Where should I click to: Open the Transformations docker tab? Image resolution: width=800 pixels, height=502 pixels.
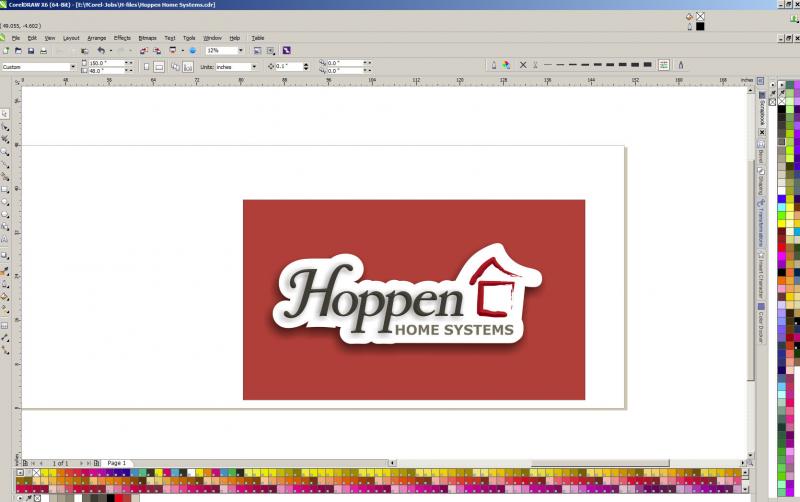point(761,222)
